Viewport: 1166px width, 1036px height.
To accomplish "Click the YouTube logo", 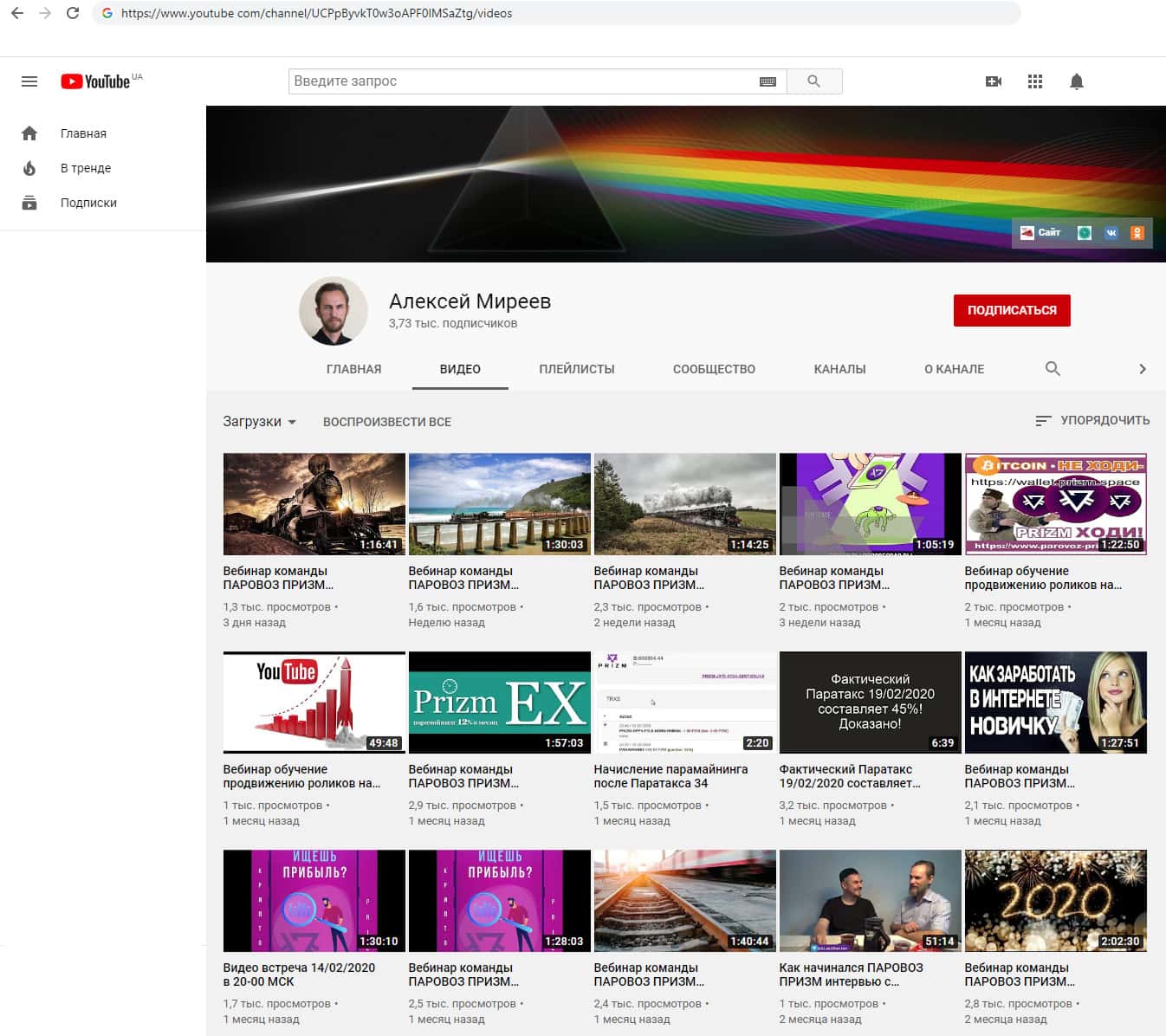I will (96, 81).
